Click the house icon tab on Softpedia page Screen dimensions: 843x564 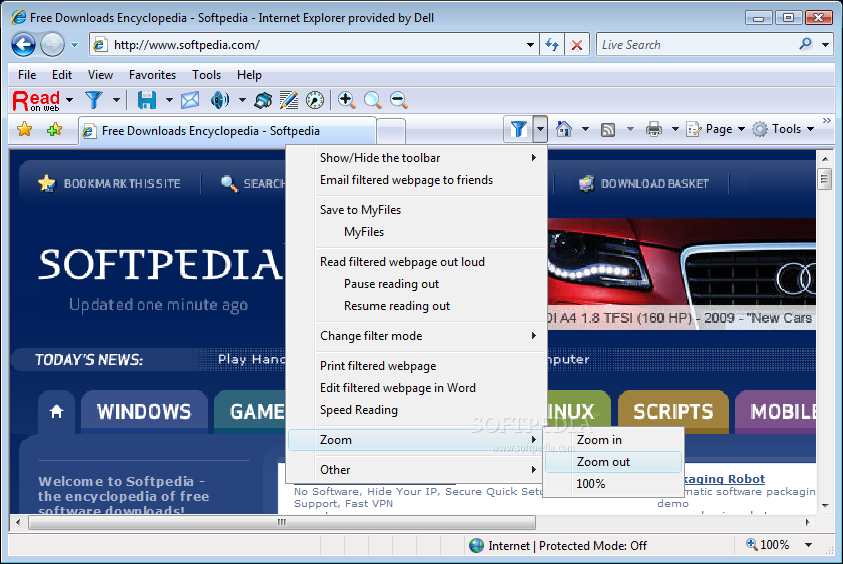(x=56, y=412)
